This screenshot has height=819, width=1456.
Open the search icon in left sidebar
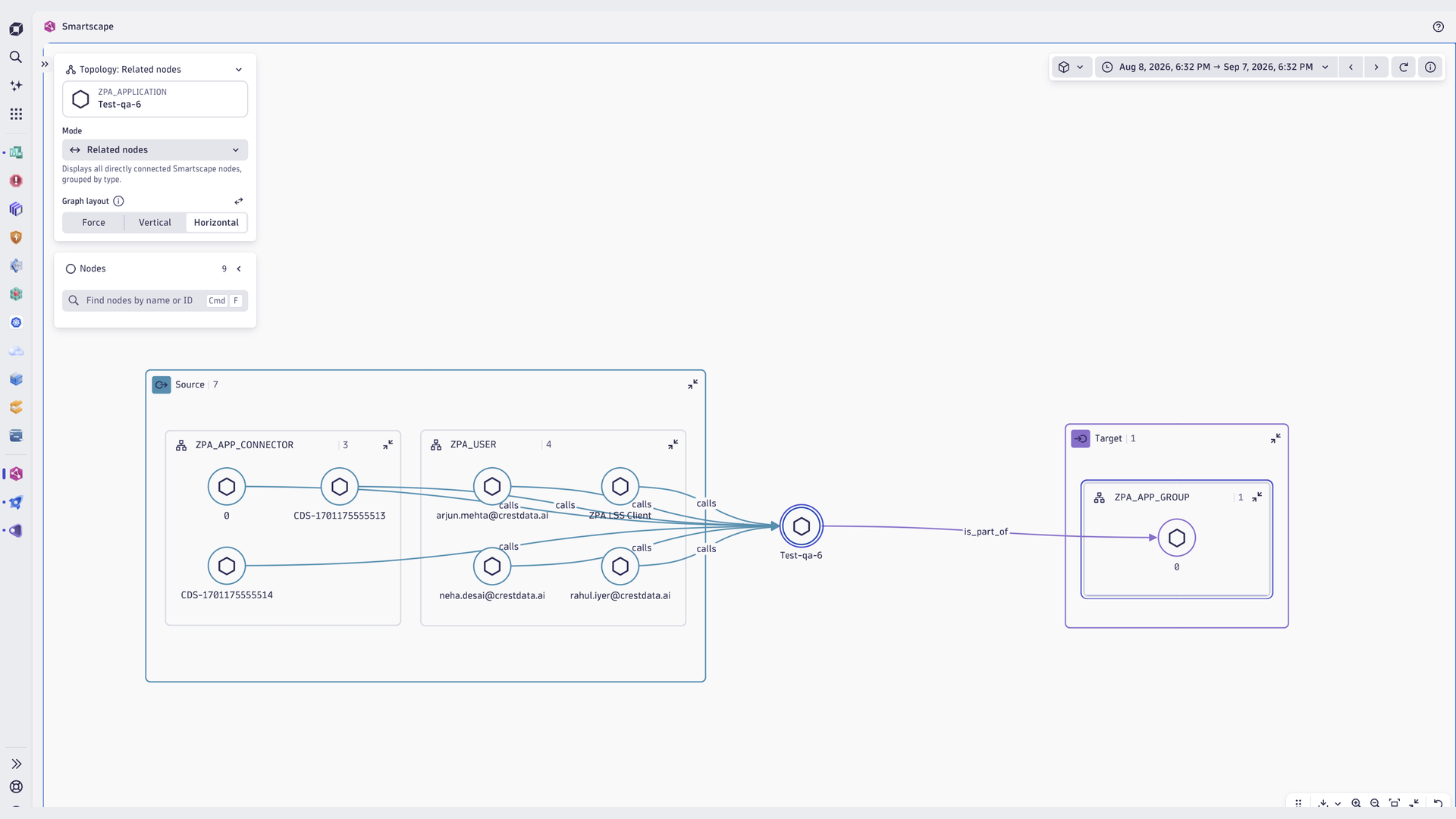16,57
